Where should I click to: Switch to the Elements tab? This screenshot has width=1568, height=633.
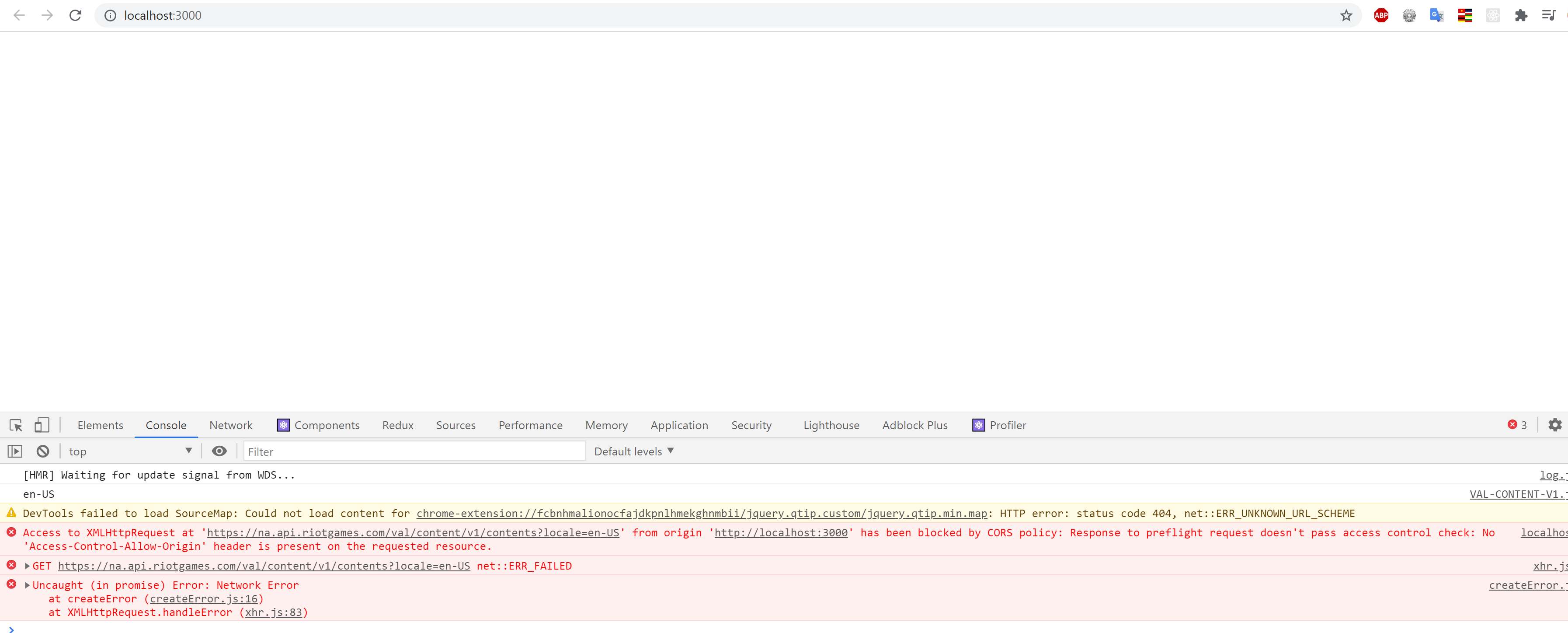point(101,425)
